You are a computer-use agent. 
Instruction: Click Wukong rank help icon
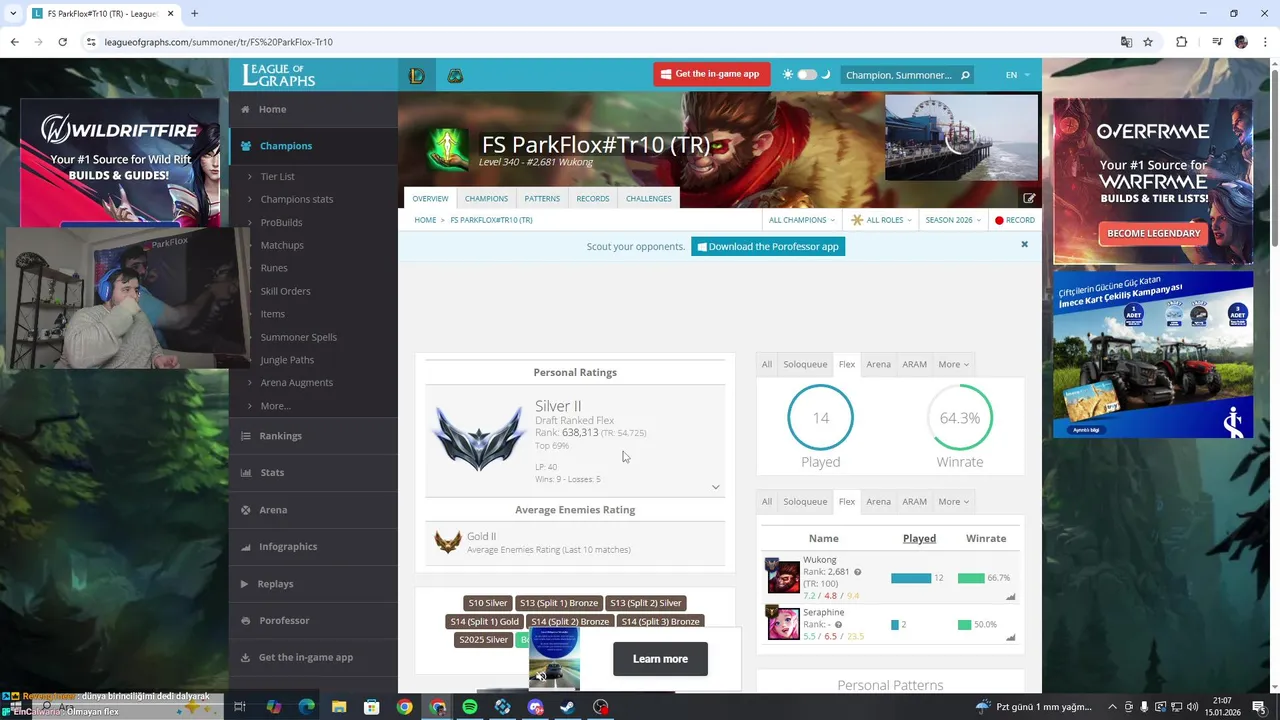pyautogui.click(x=857, y=572)
